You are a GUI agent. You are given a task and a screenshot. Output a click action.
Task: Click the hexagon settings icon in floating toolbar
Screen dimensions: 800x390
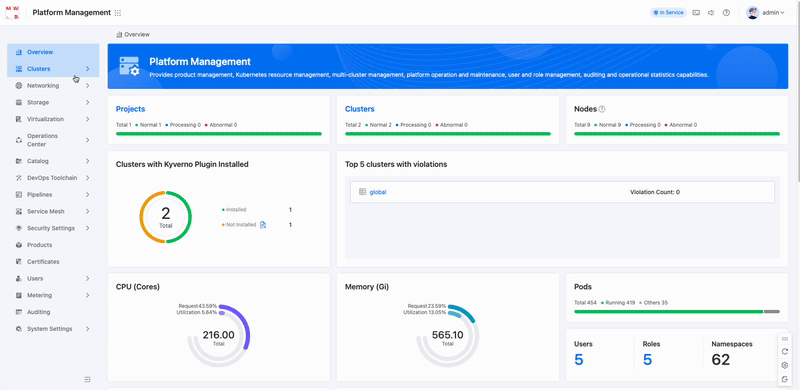pos(785,365)
